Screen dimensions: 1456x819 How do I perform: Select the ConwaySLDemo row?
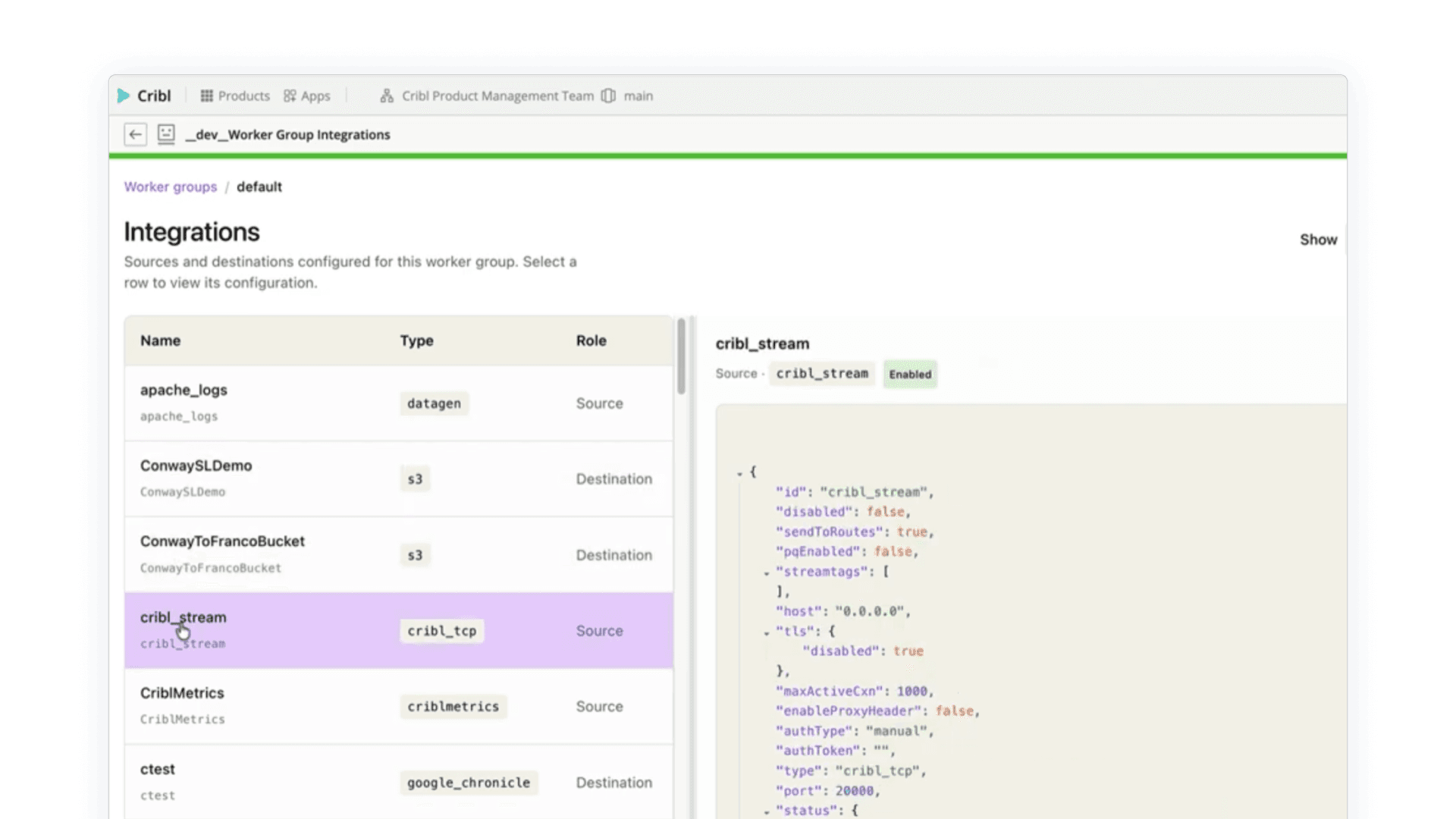click(399, 479)
